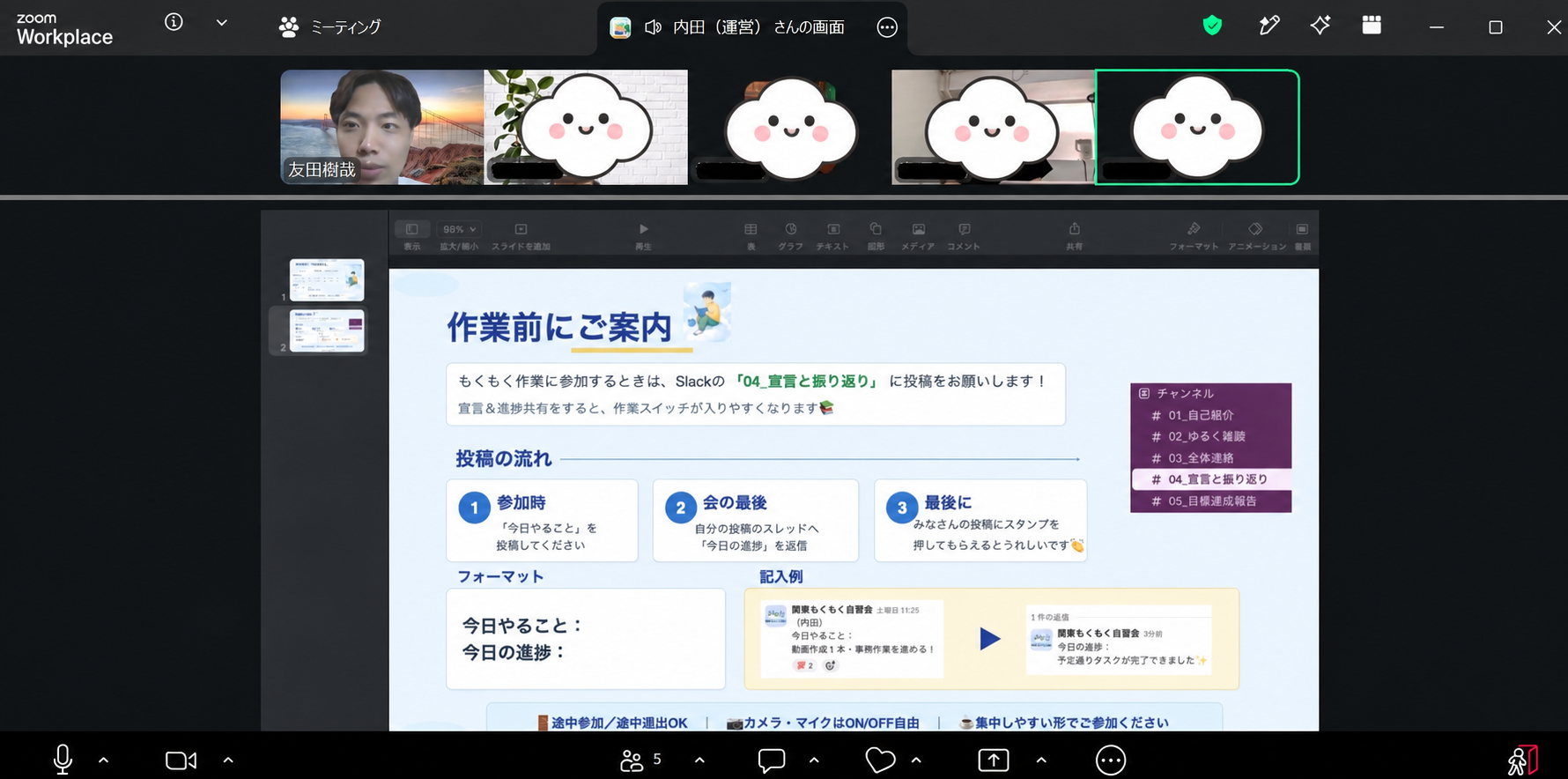
Task: Open the chat bubble icon
Action: pos(772,760)
